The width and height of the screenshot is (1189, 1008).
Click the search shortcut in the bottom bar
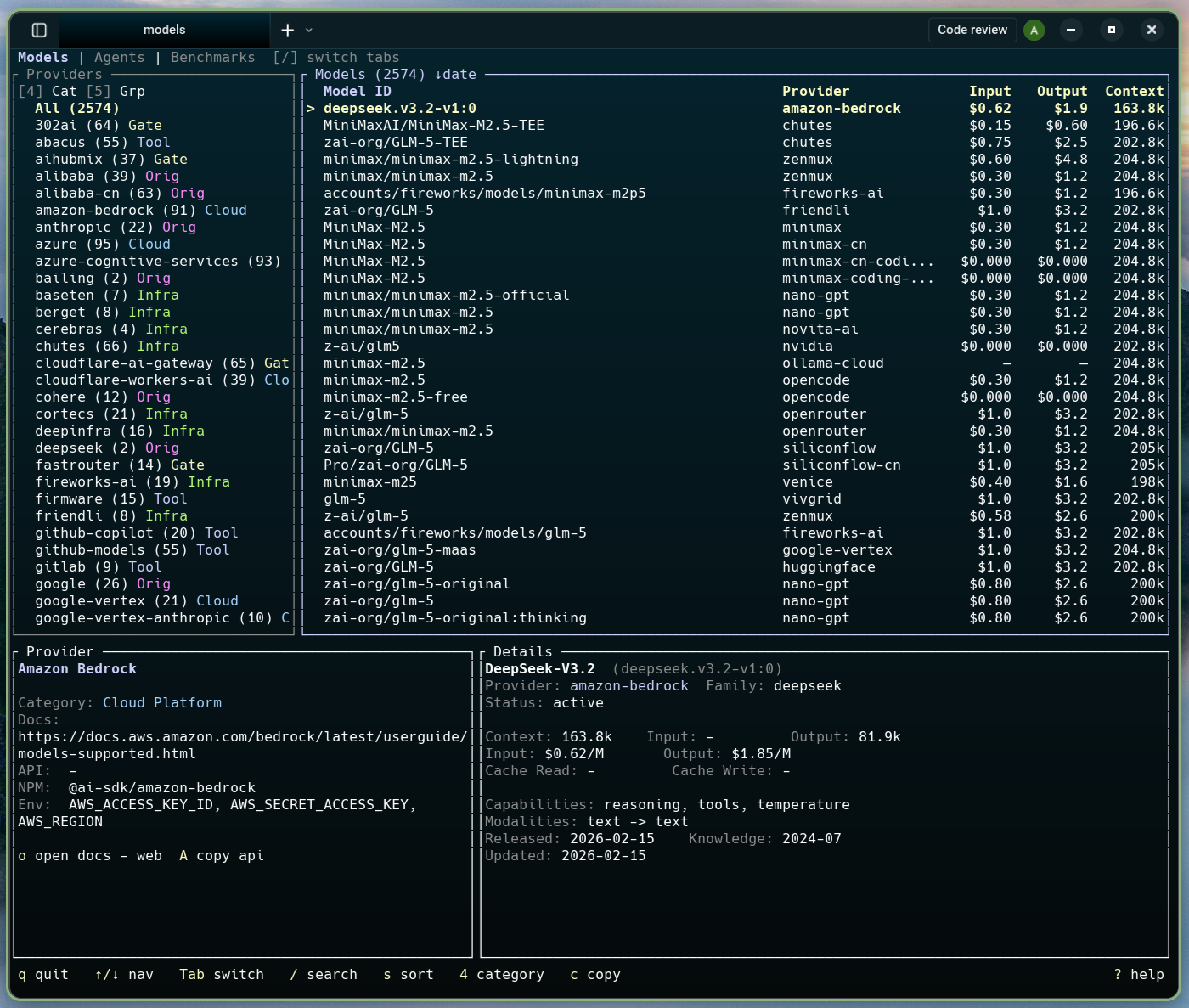[324, 974]
